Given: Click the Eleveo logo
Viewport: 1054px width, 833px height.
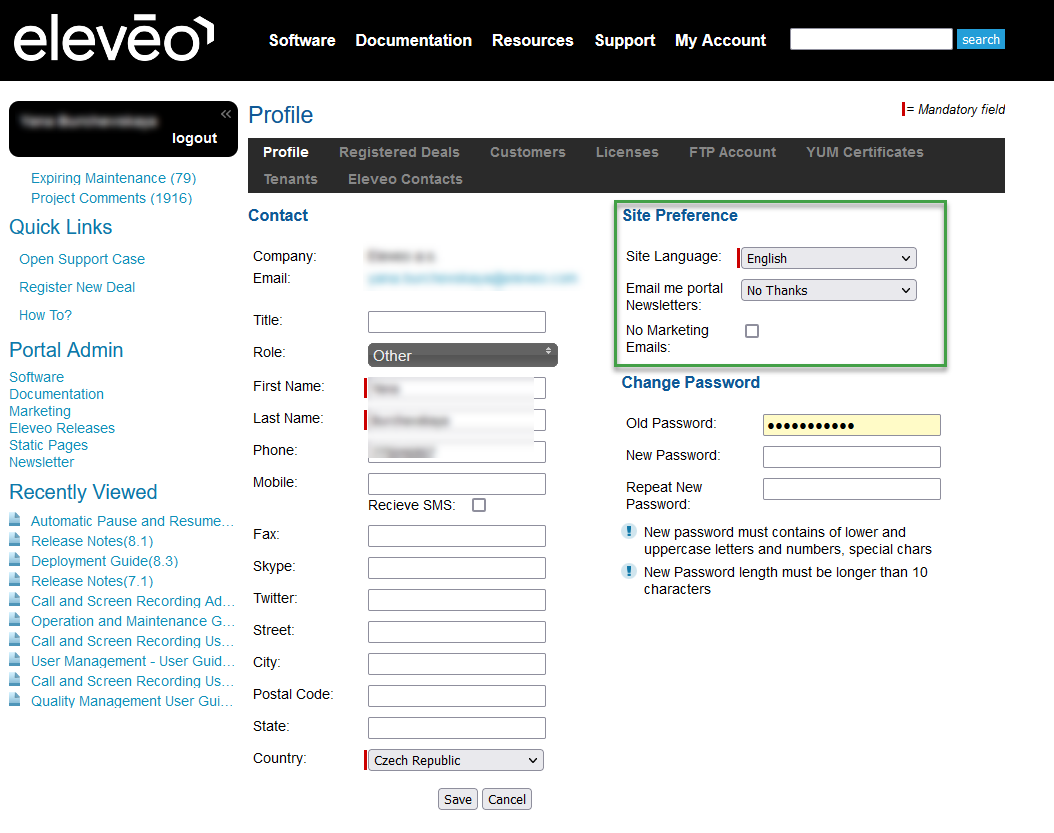Looking at the screenshot, I should tap(113, 40).
